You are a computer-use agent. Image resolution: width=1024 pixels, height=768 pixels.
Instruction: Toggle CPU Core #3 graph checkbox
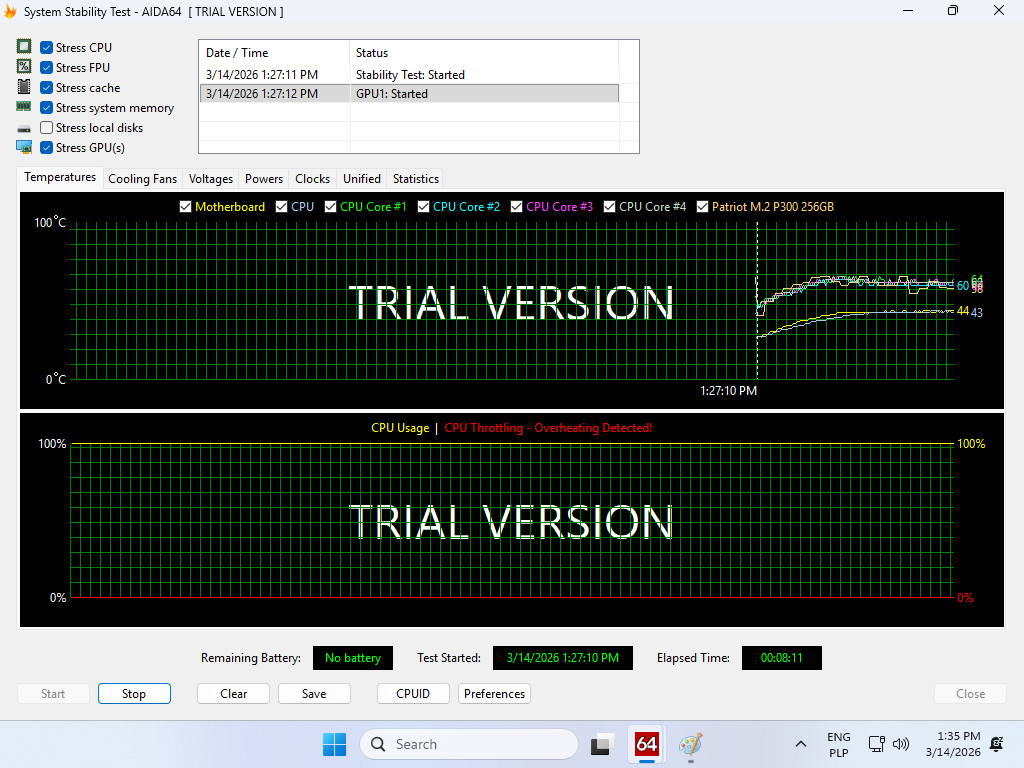point(517,206)
